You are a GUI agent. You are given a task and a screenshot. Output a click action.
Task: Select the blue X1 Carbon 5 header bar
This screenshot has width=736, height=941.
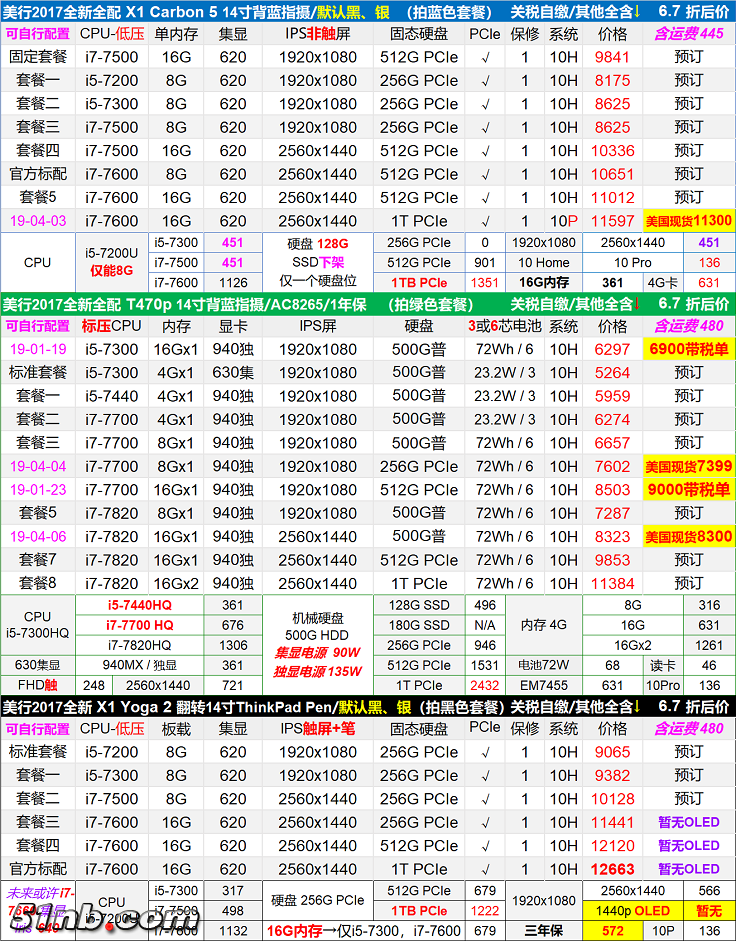pyautogui.click(x=368, y=10)
